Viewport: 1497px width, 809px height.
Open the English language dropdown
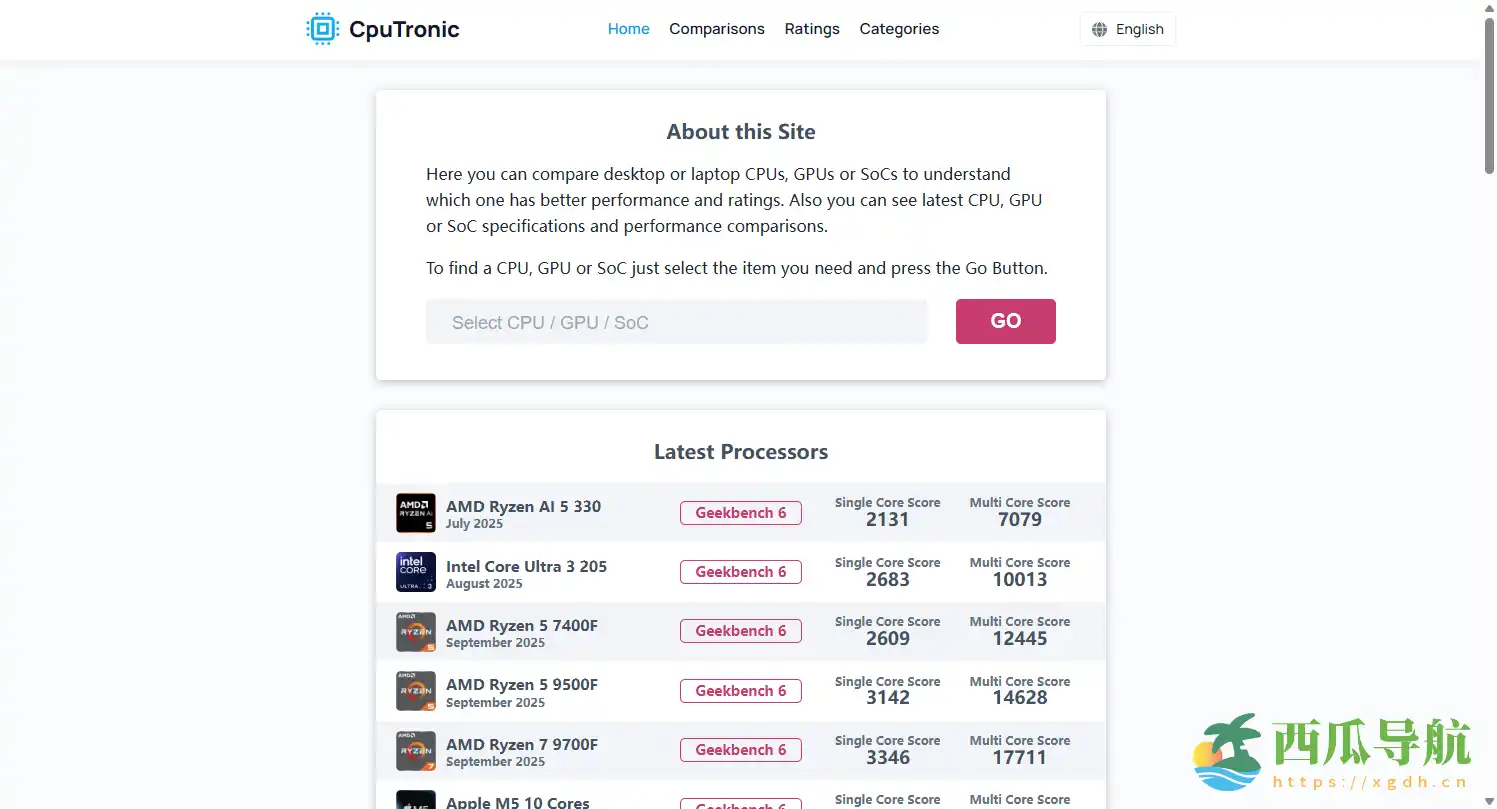(1128, 29)
